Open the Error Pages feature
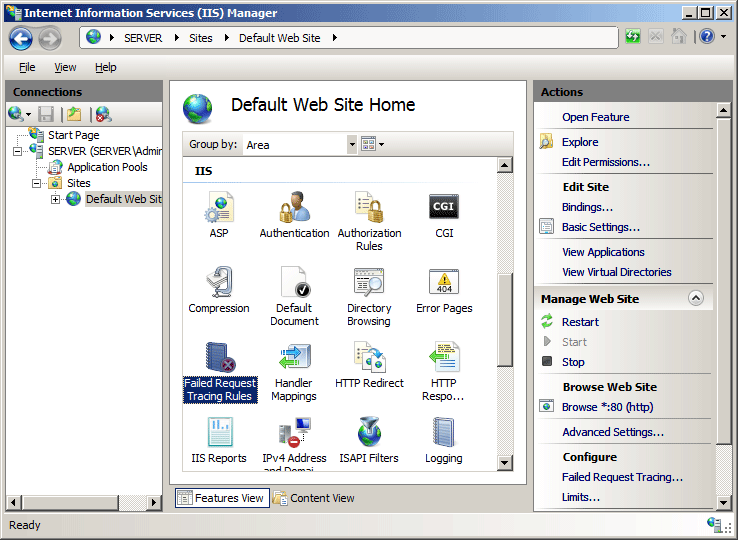Image resolution: width=738 pixels, height=540 pixels. 444,290
